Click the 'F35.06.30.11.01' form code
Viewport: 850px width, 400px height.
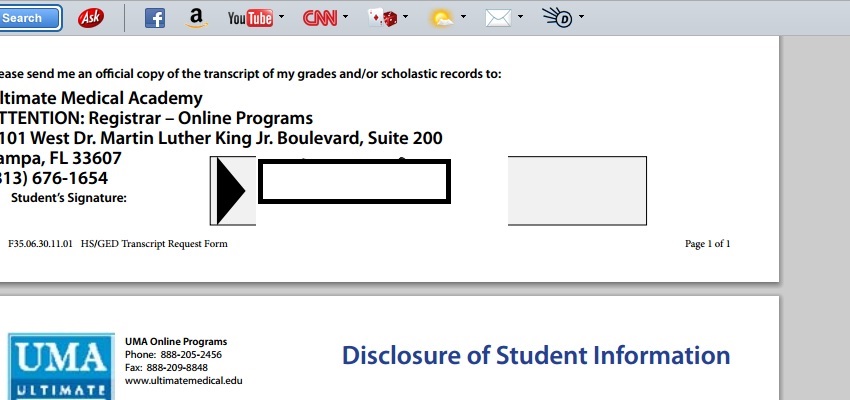pos(40,244)
